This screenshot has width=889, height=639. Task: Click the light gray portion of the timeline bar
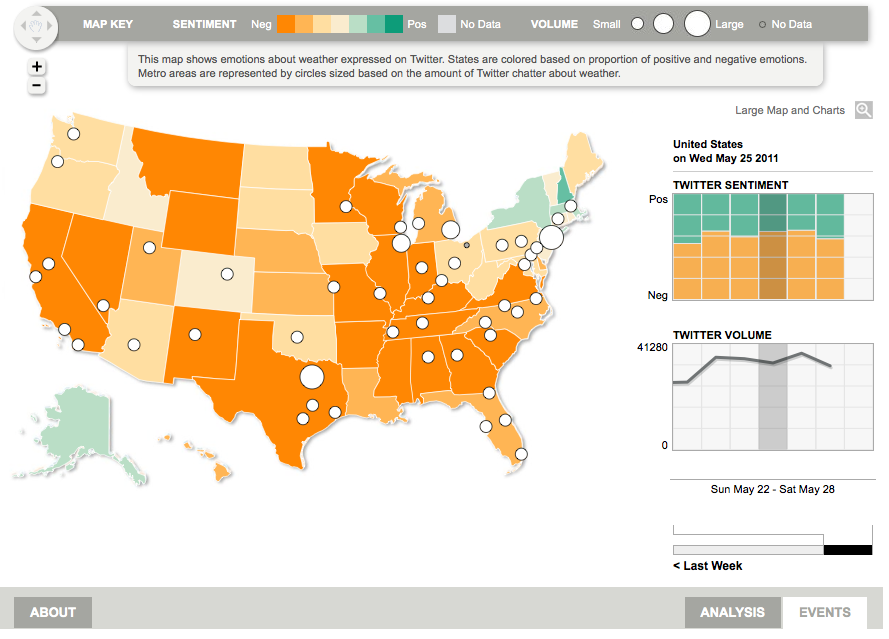coord(748,550)
